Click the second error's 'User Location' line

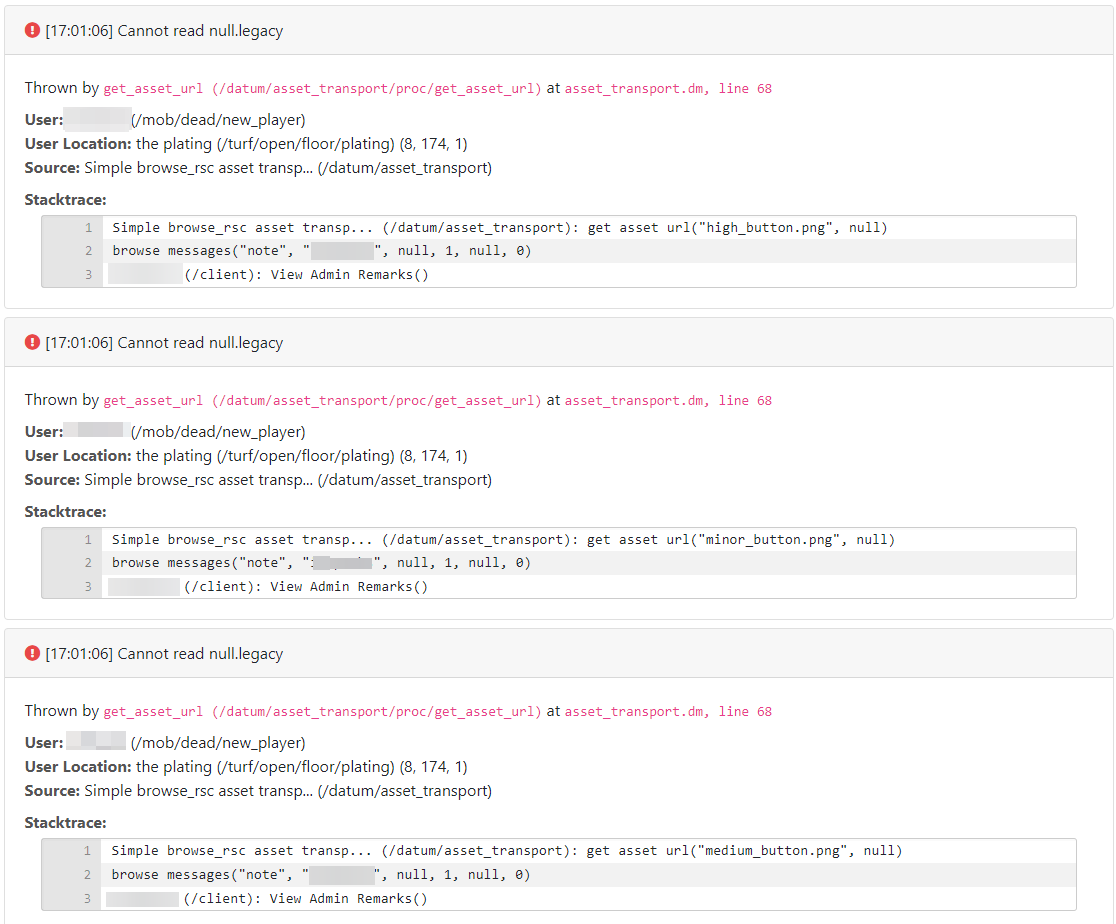point(246,456)
